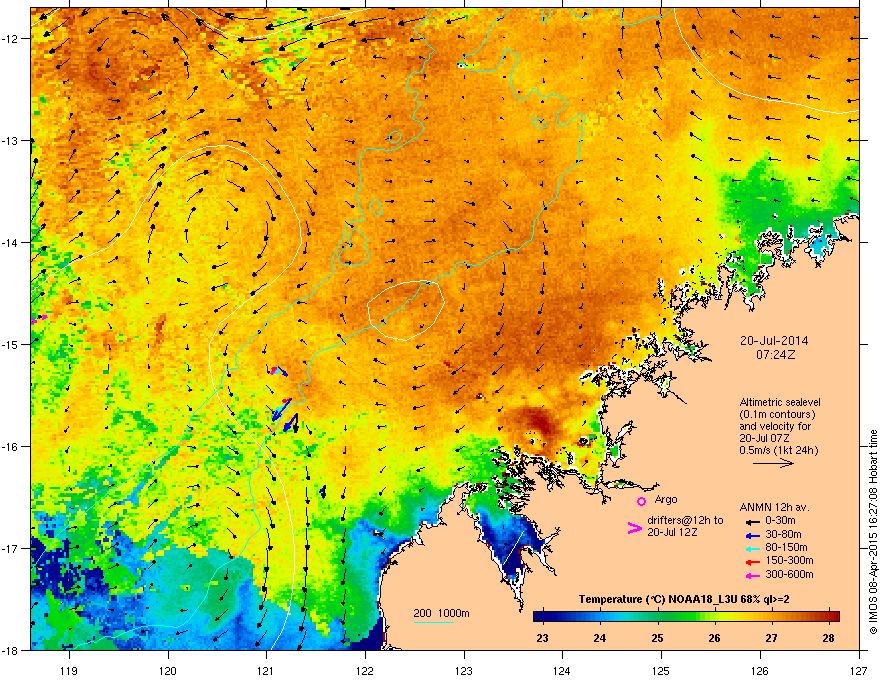The width and height of the screenshot is (880, 680).
Task: Click the magenta drifters arrowhead legend symbol
Action: [x=634, y=528]
